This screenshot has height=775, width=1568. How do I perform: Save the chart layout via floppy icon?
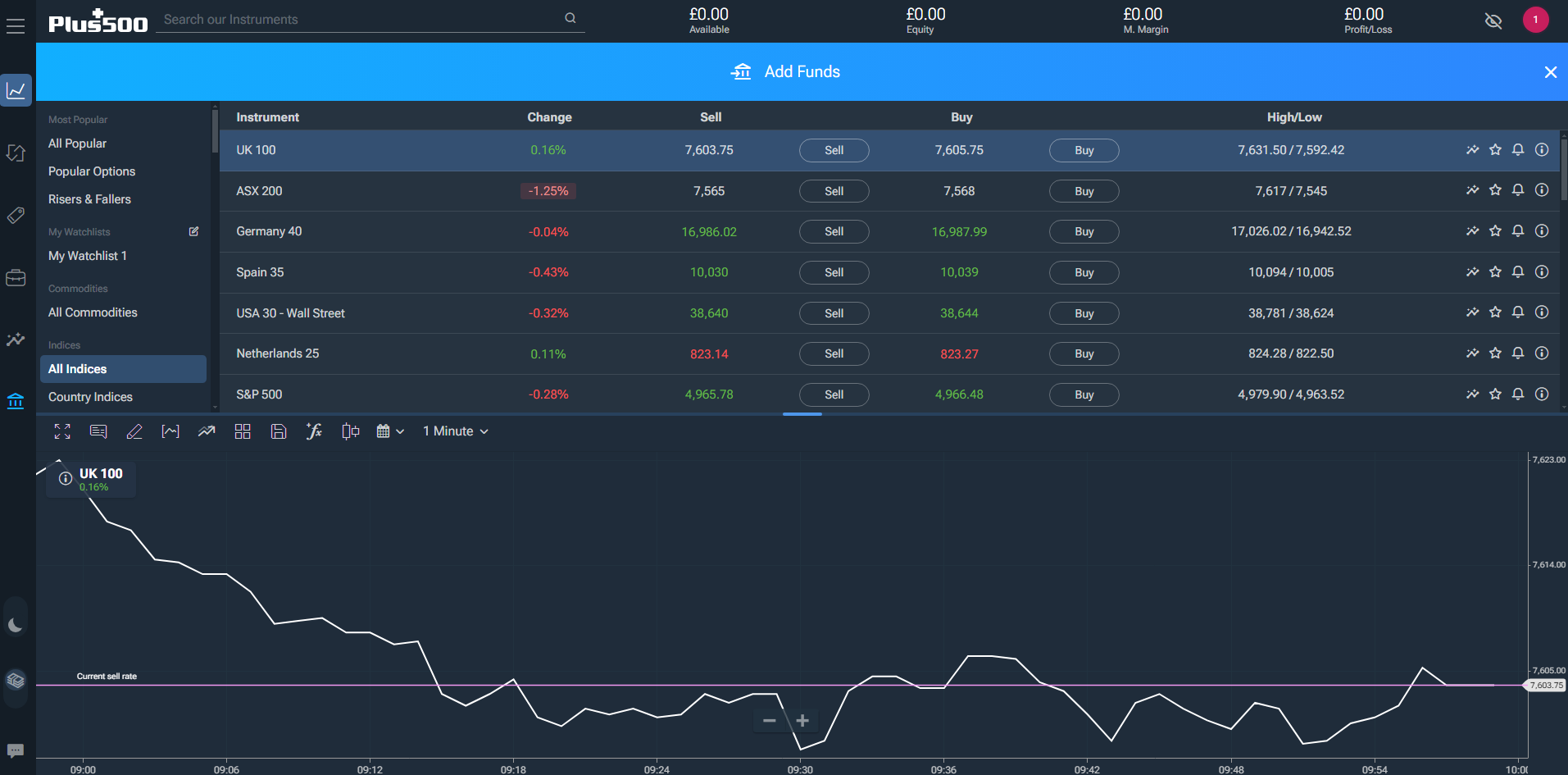click(x=279, y=431)
